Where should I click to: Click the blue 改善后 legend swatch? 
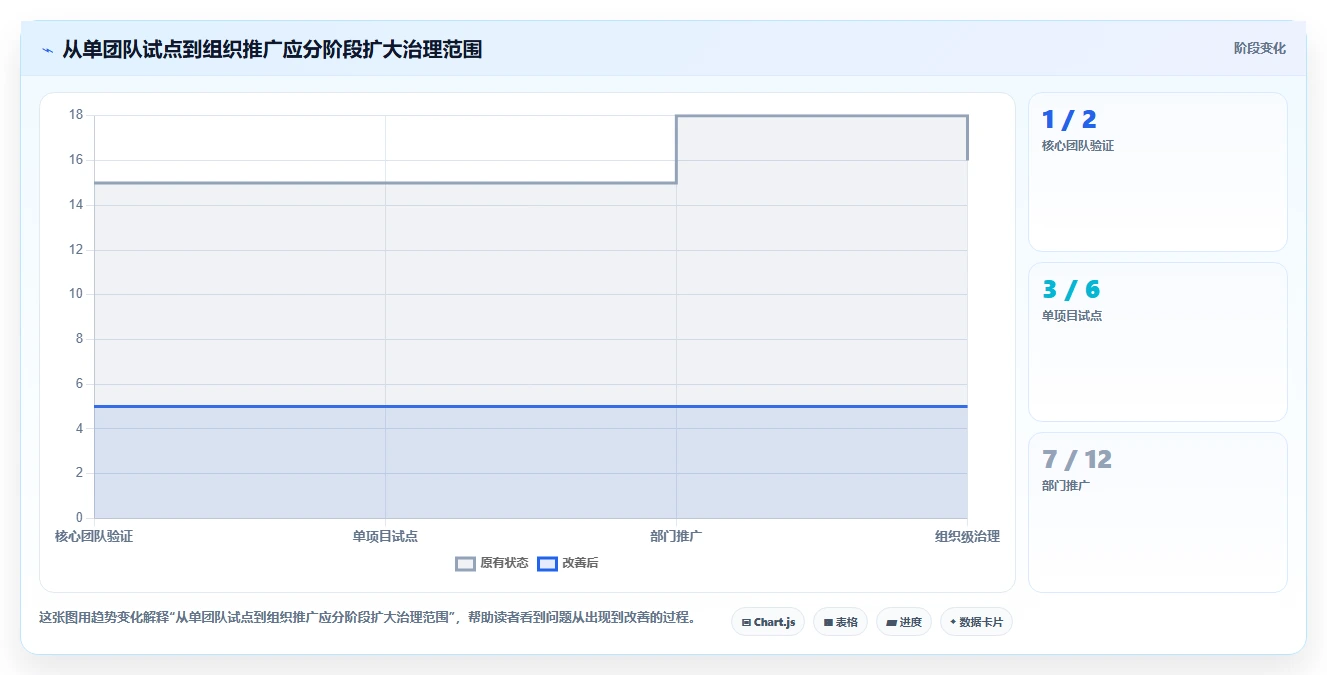[x=547, y=563]
